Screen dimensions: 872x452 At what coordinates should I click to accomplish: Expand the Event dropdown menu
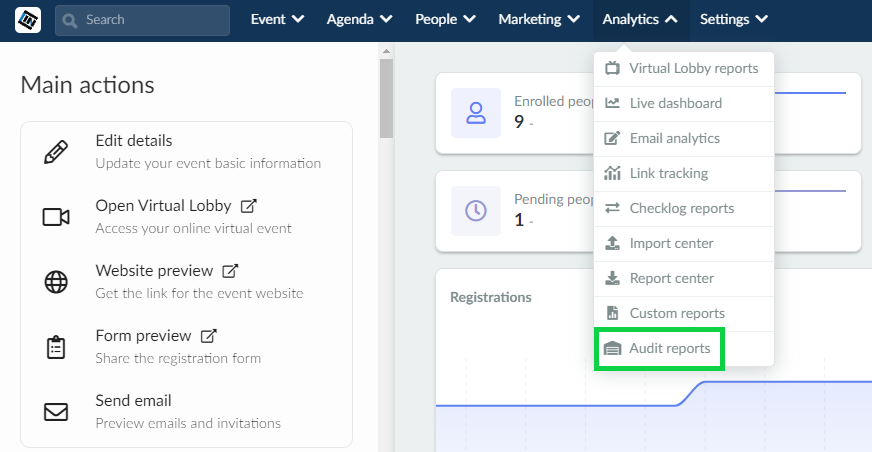point(278,19)
